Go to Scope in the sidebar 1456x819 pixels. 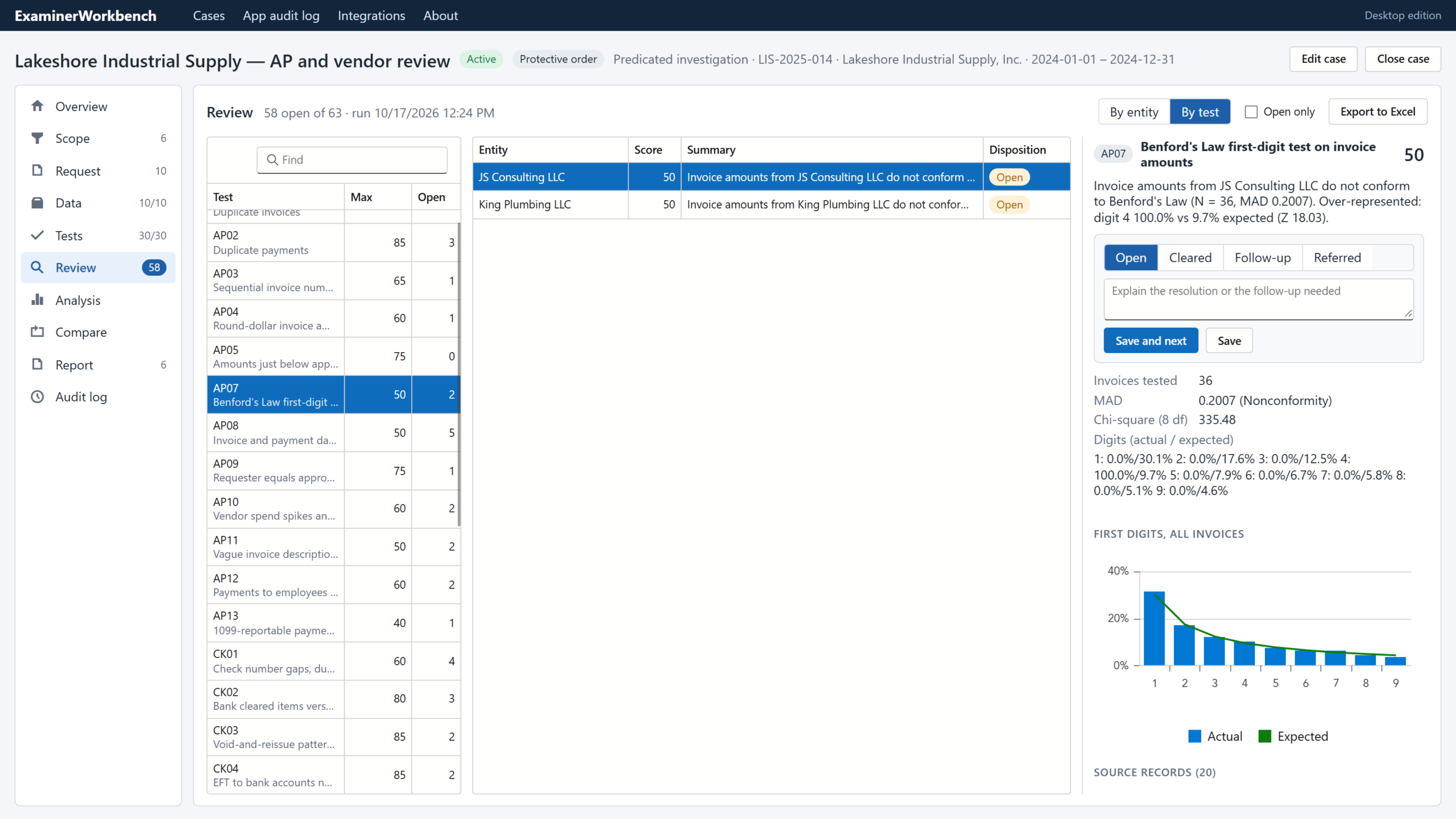tap(98, 138)
